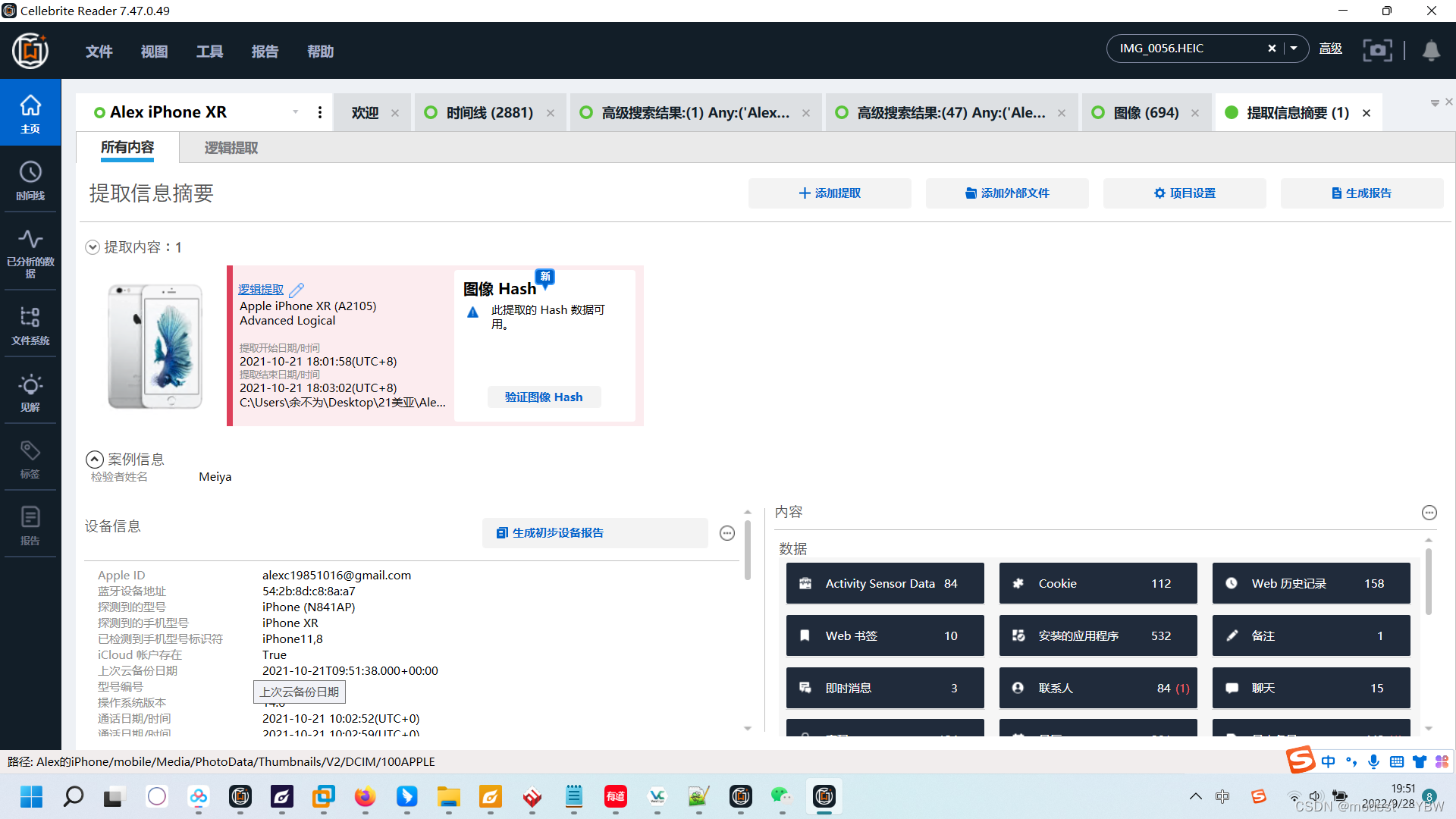Click the iPhone device thumbnail image
Image resolution: width=1456 pixels, height=819 pixels.
pyautogui.click(x=155, y=347)
